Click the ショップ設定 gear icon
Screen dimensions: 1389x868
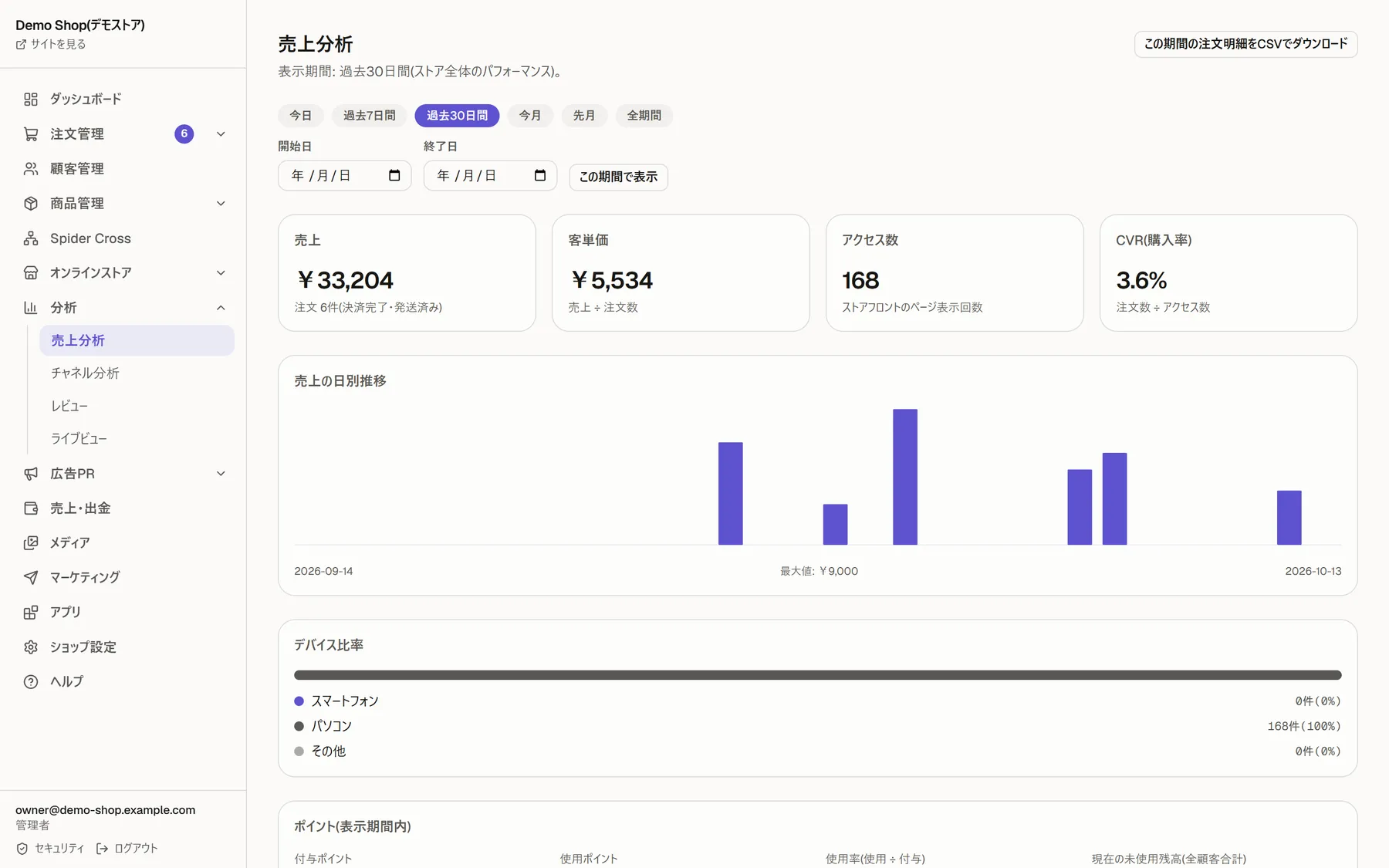pos(31,647)
